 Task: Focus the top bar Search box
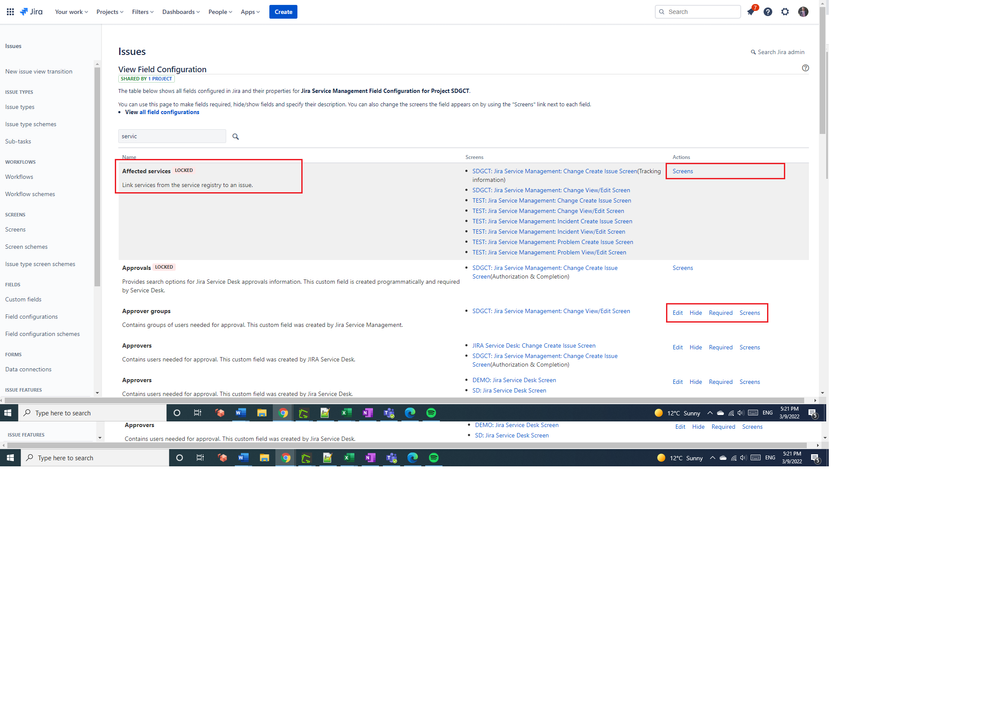click(698, 11)
